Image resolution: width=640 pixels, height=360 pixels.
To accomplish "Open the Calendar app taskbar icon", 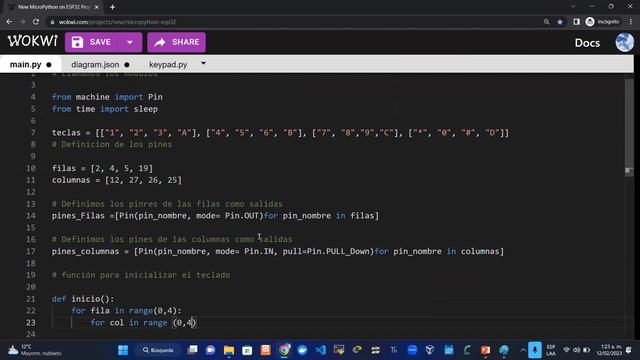I will tap(449, 350).
